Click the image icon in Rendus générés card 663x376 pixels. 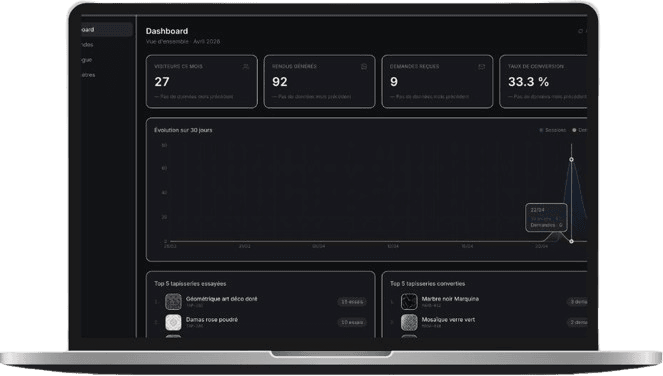point(364,67)
